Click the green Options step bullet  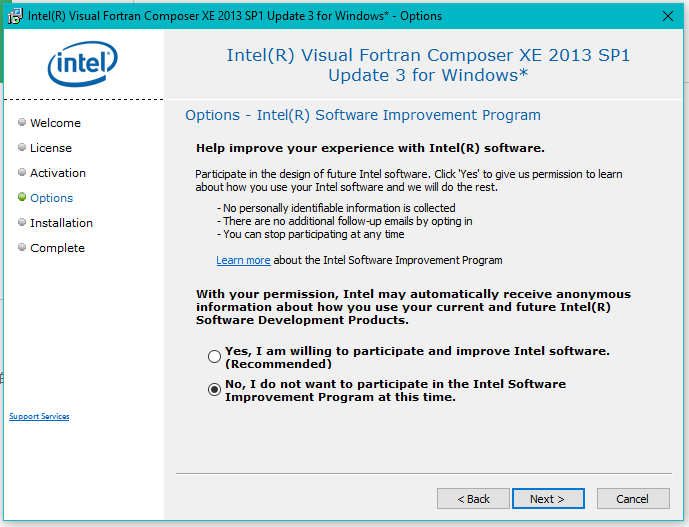tap(22, 198)
